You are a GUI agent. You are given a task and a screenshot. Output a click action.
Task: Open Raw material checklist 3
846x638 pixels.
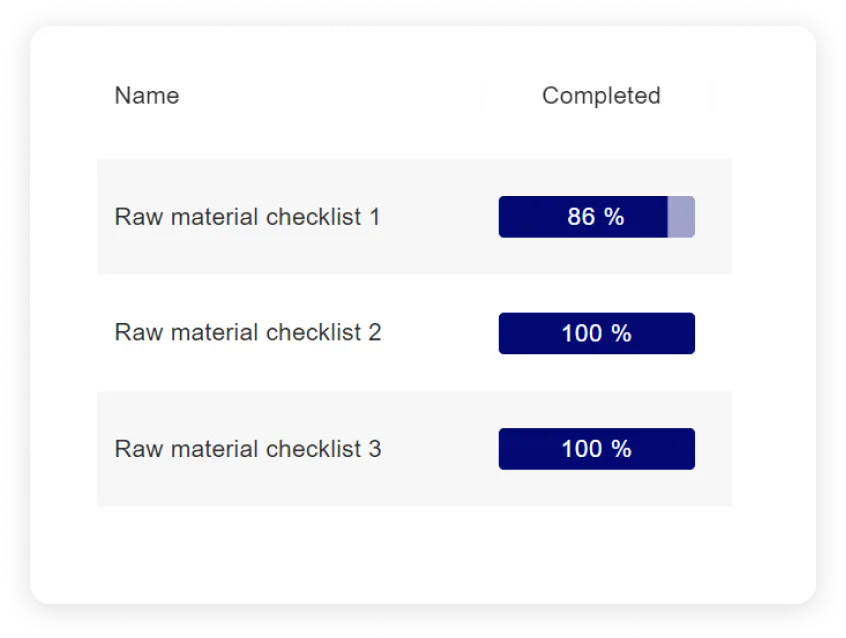click(247, 448)
